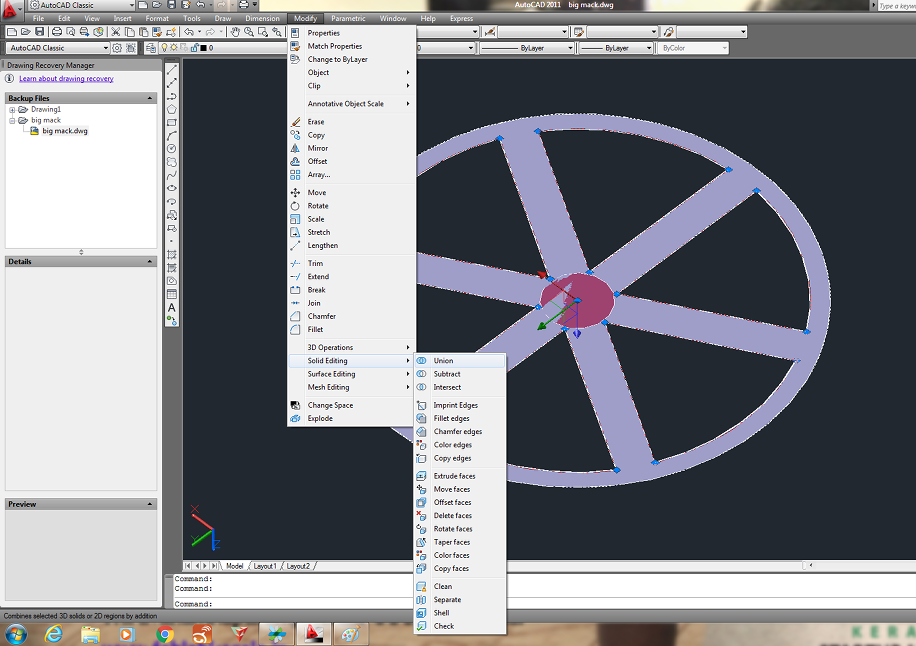Switch to the Layout2 tab
The width and height of the screenshot is (916, 646).
[298, 566]
